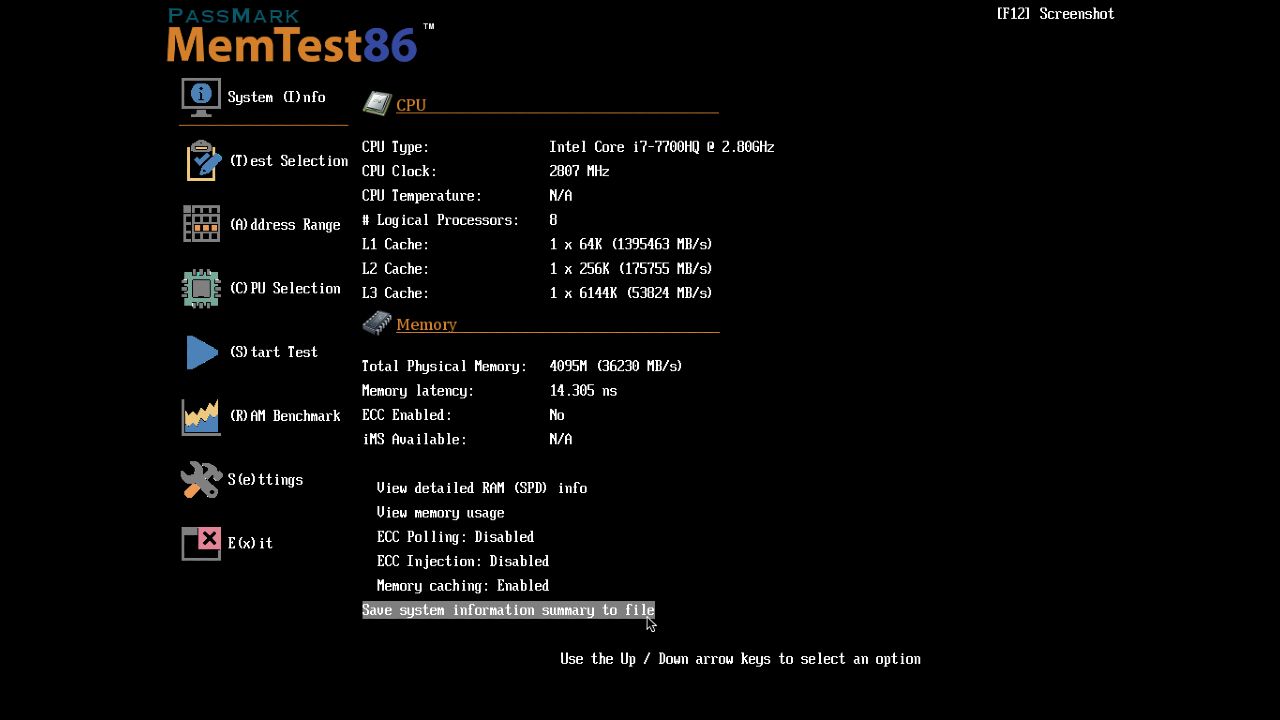1280x720 pixels.
Task: Click L2 Cache 1 x 256K value
Action: (x=631, y=269)
